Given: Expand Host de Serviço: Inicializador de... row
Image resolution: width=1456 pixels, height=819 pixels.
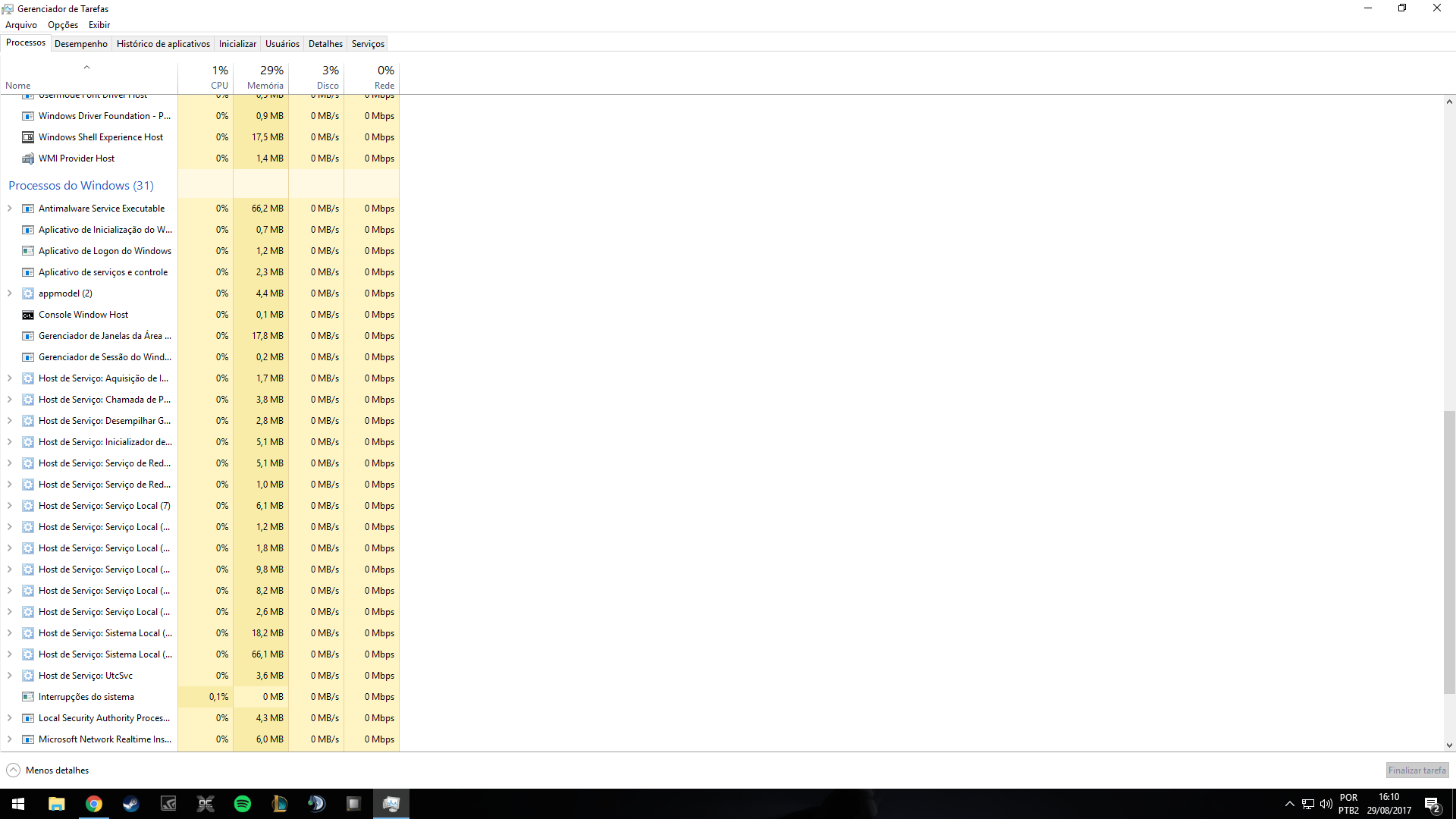Looking at the screenshot, I should coord(9,442).
